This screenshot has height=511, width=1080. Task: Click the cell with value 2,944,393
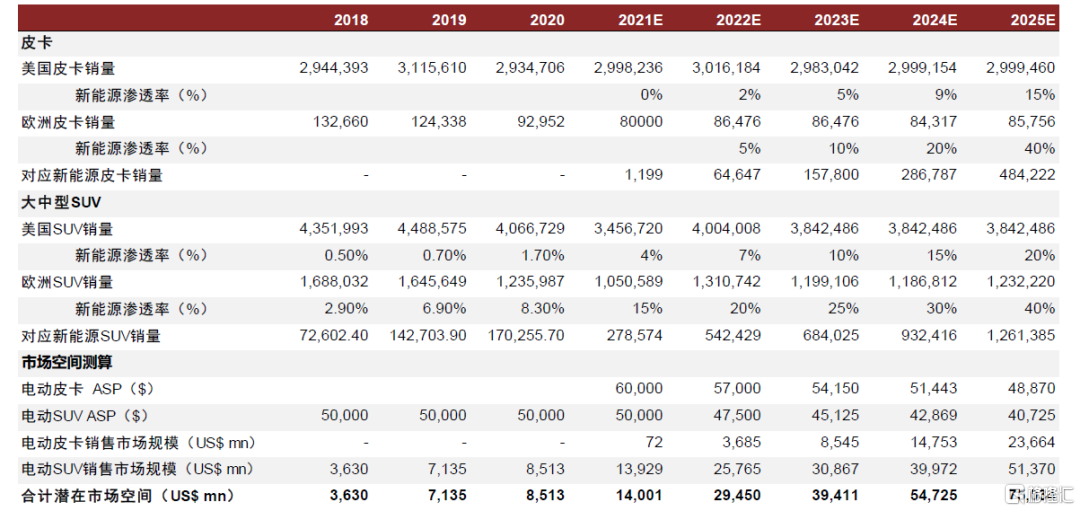(333, 69)
